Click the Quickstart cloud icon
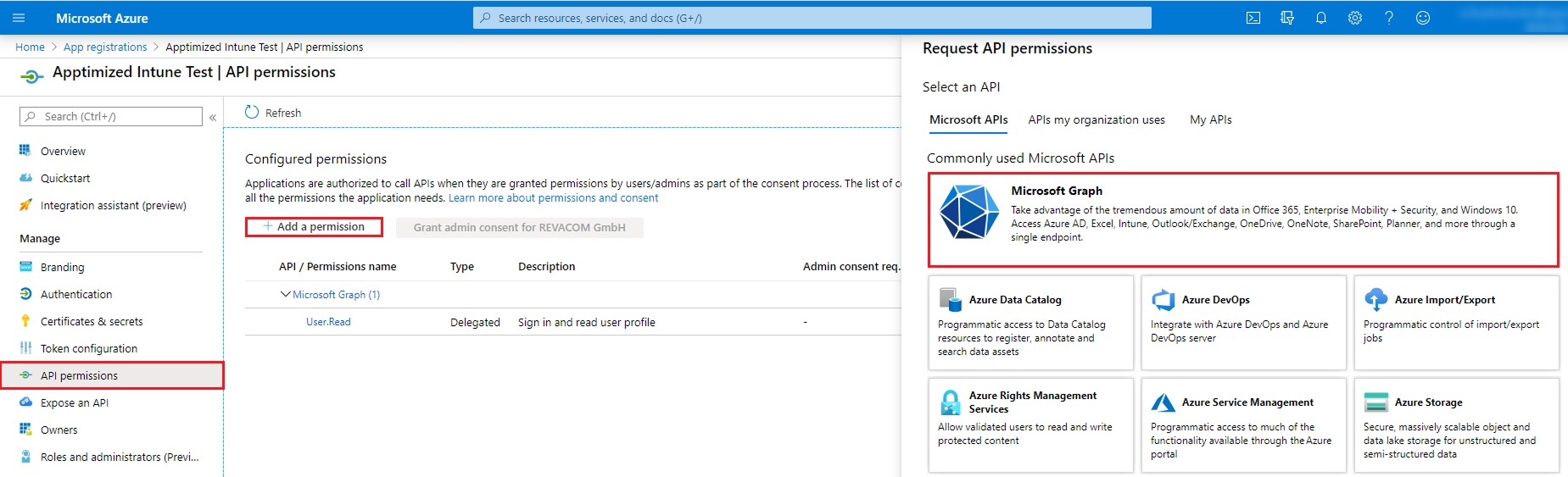The width and height of the screenshot is (1568, 477). 25,178
